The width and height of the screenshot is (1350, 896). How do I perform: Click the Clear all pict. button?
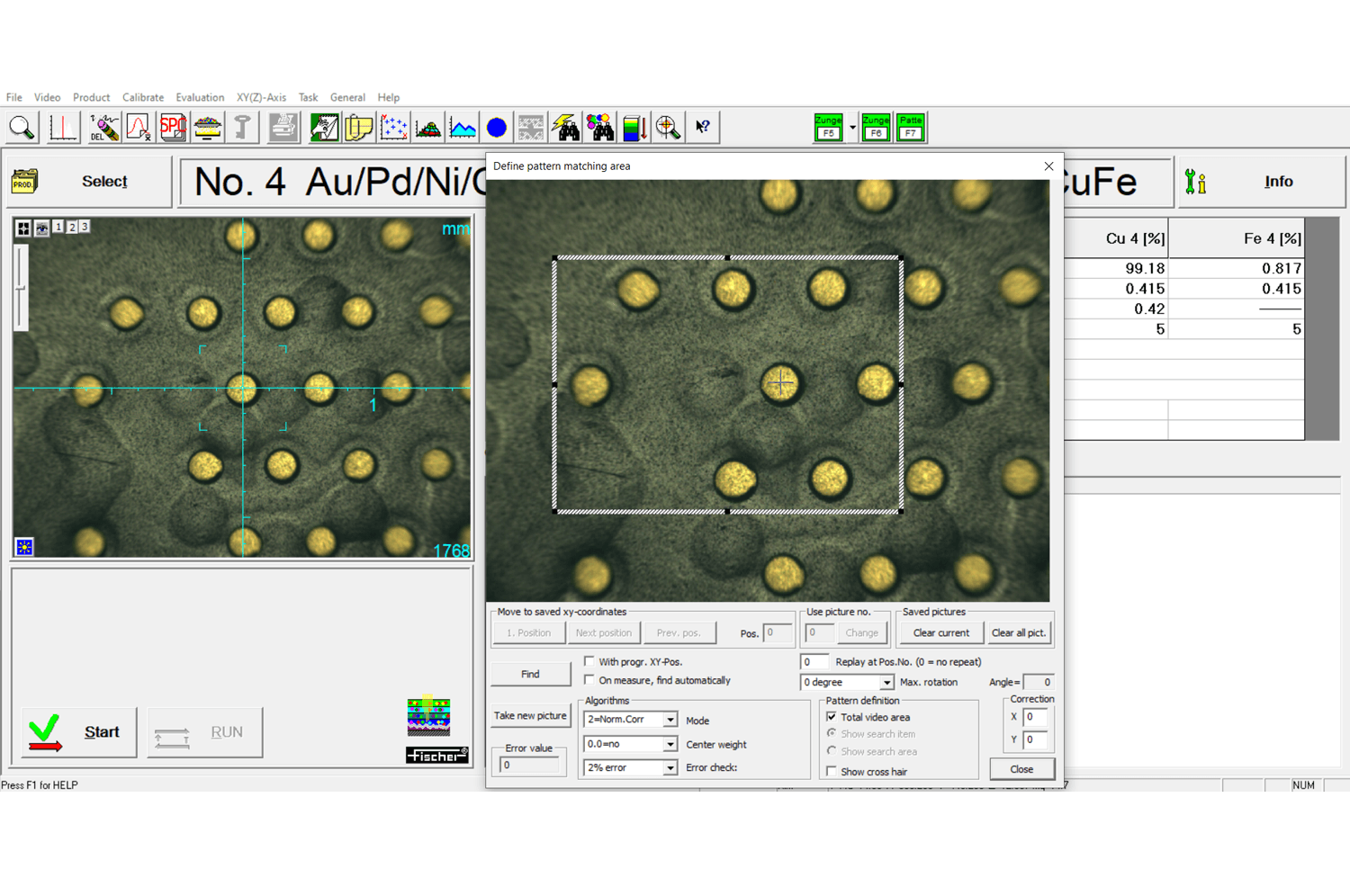[x=1019, y=632]
